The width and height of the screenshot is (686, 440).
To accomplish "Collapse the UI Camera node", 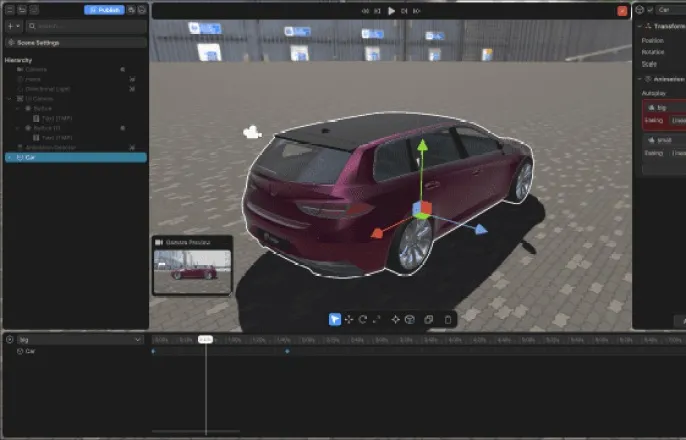I will (10, 99).
